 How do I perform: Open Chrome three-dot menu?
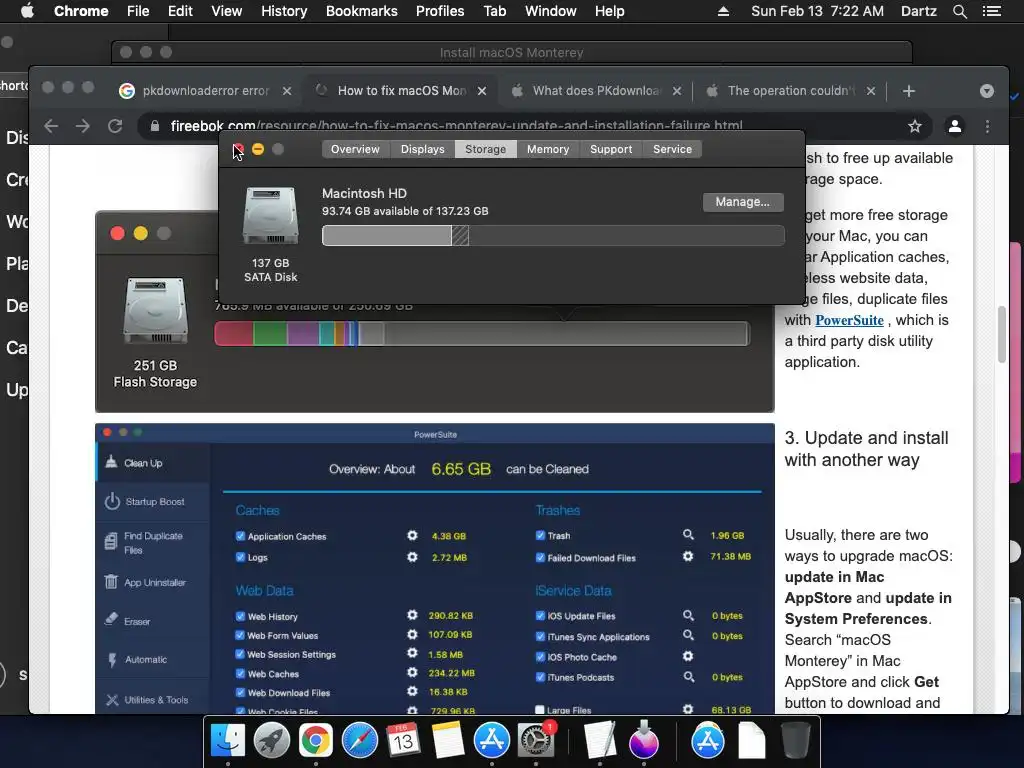pos(987,126)
